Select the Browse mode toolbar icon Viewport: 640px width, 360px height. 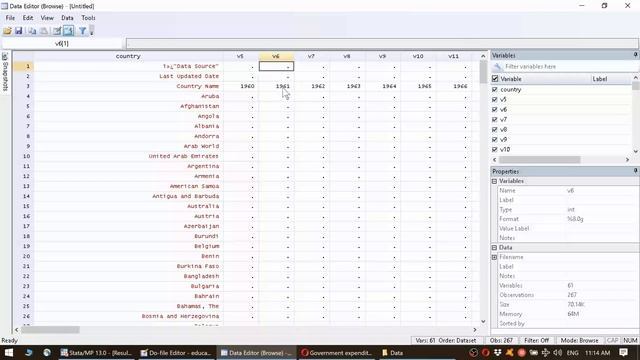[x=69, y=31]
